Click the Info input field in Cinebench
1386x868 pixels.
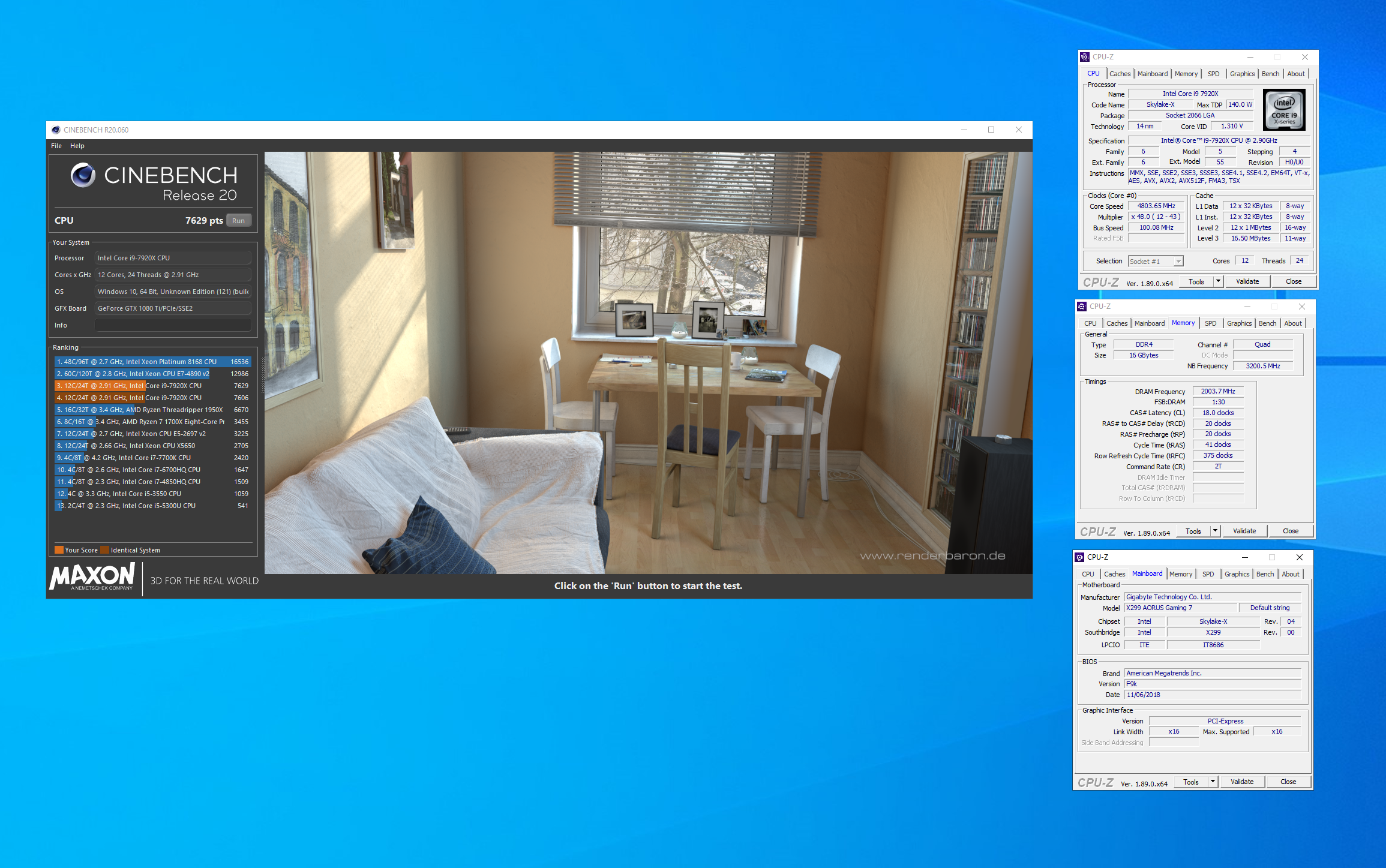173,325
